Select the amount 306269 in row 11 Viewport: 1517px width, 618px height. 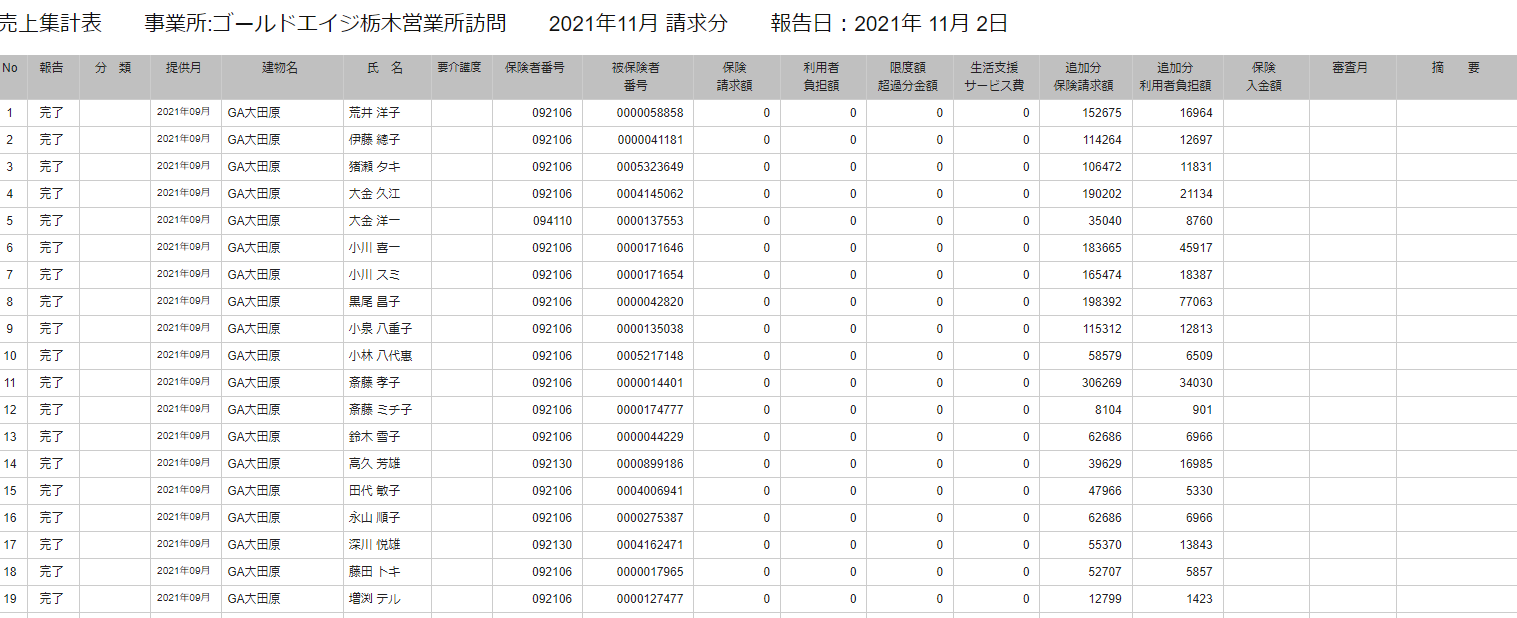pos(1102,383)
